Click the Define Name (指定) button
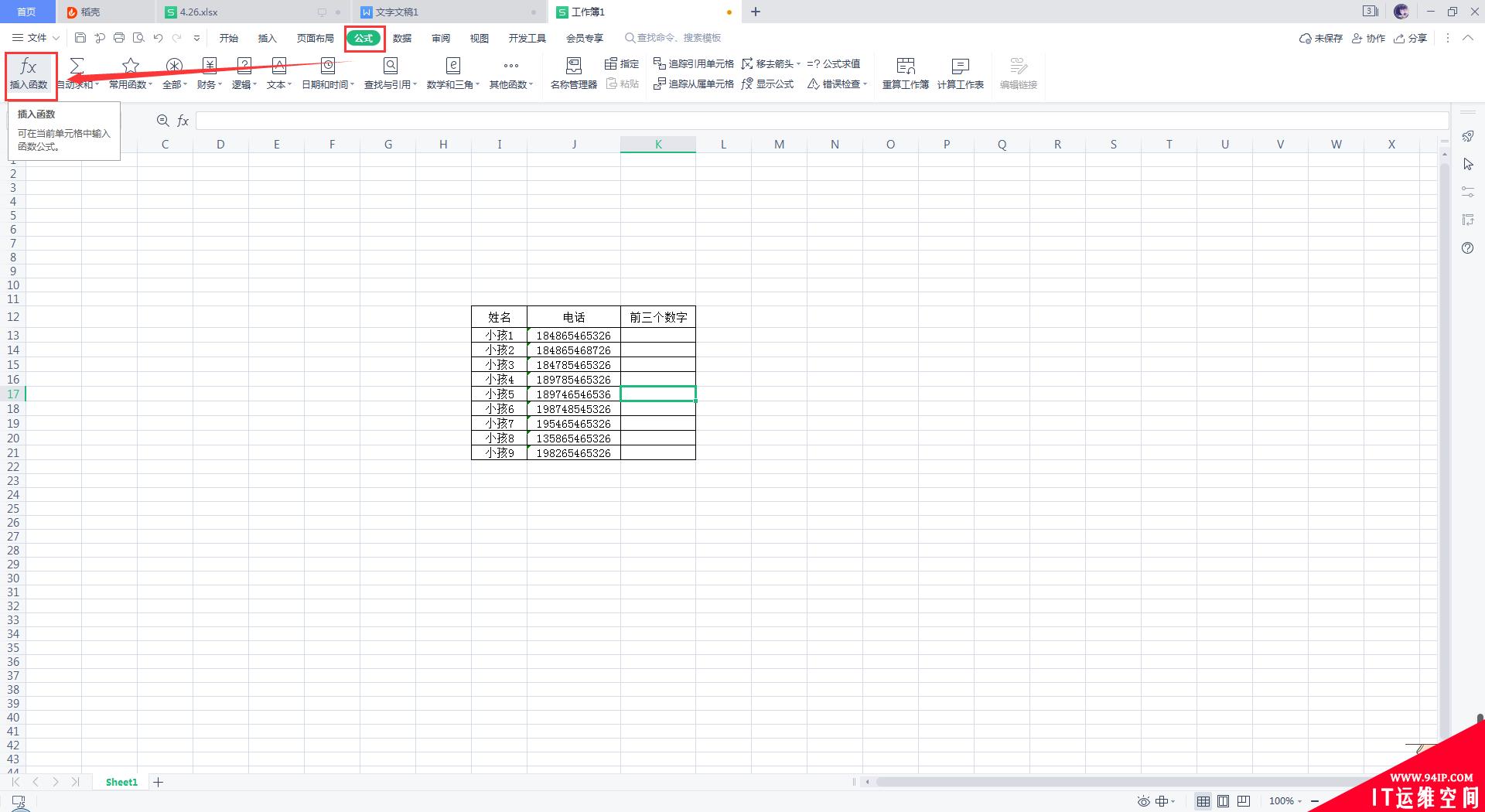 pos(622,64)
